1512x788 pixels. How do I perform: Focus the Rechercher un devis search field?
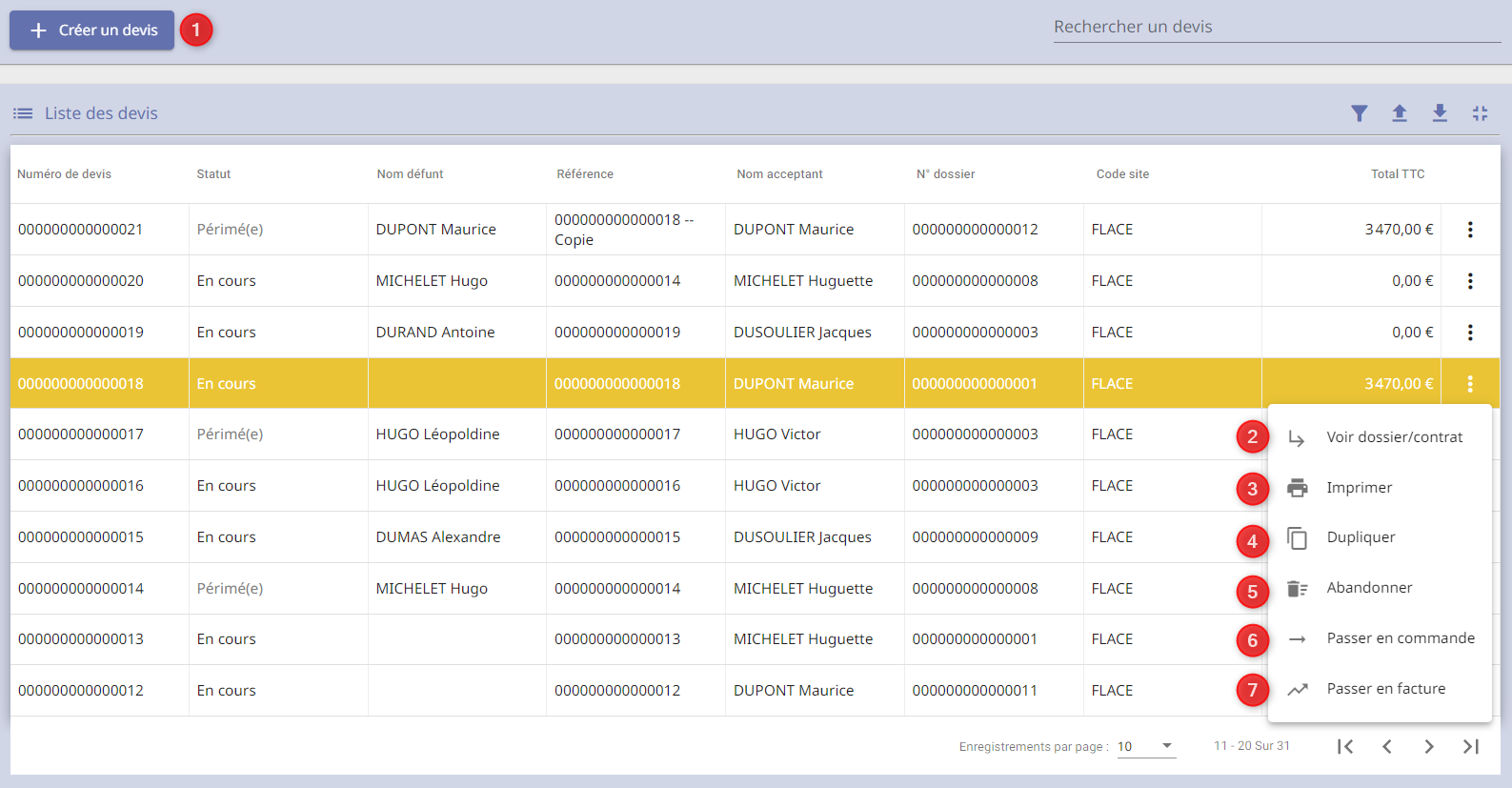coord(1277,27)
